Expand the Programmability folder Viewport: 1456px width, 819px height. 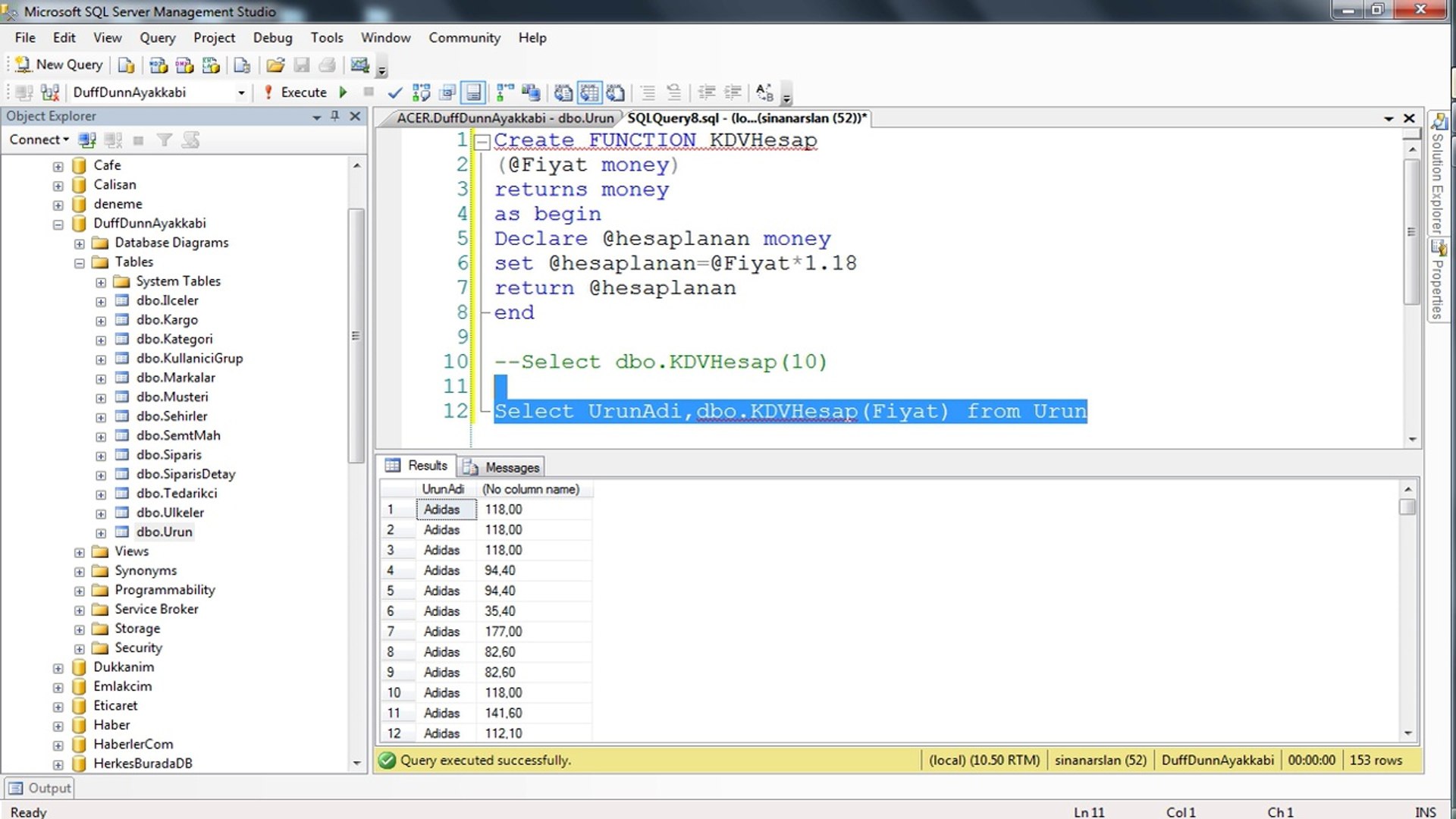tap(80, 591)
